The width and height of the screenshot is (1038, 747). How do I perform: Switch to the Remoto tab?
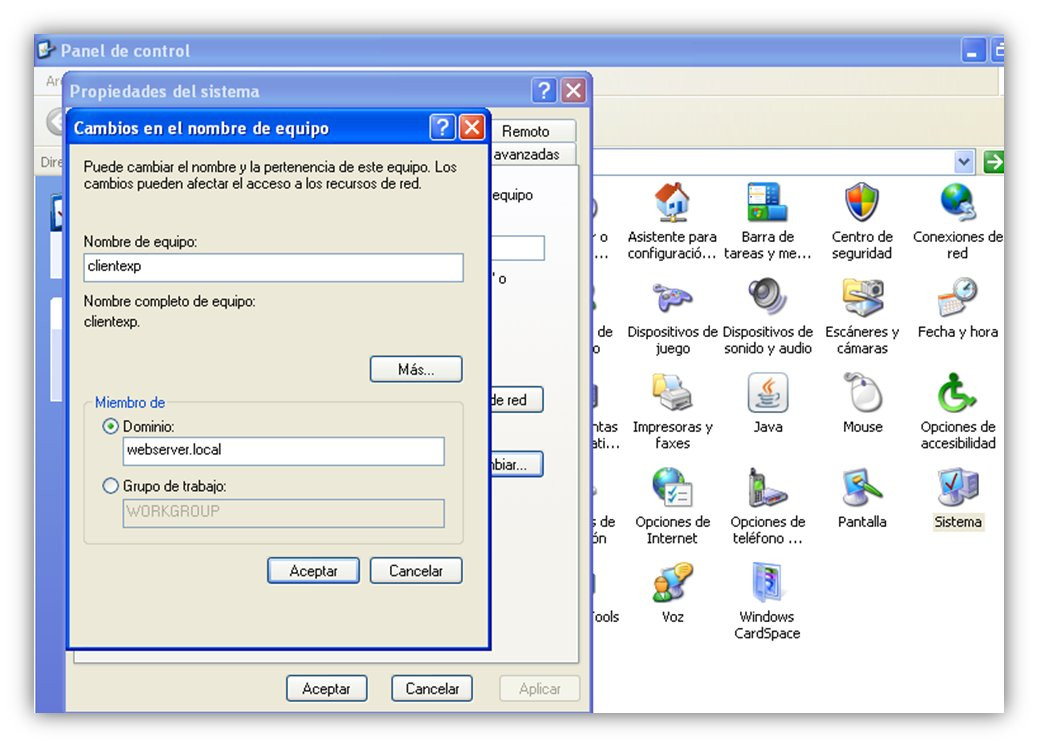point(526,131)
